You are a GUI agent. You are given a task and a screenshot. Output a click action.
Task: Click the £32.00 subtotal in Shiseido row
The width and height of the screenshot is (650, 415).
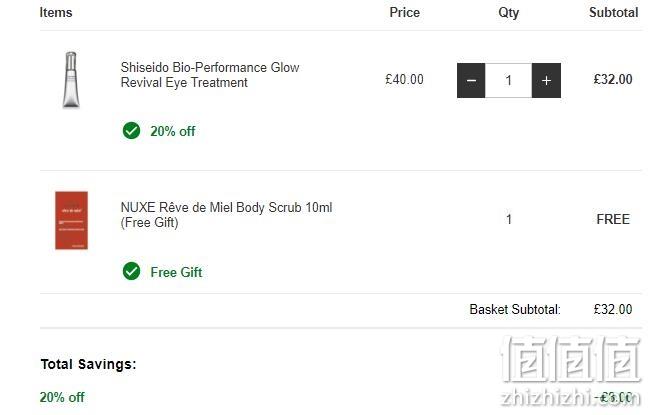[x=613, y=79]
